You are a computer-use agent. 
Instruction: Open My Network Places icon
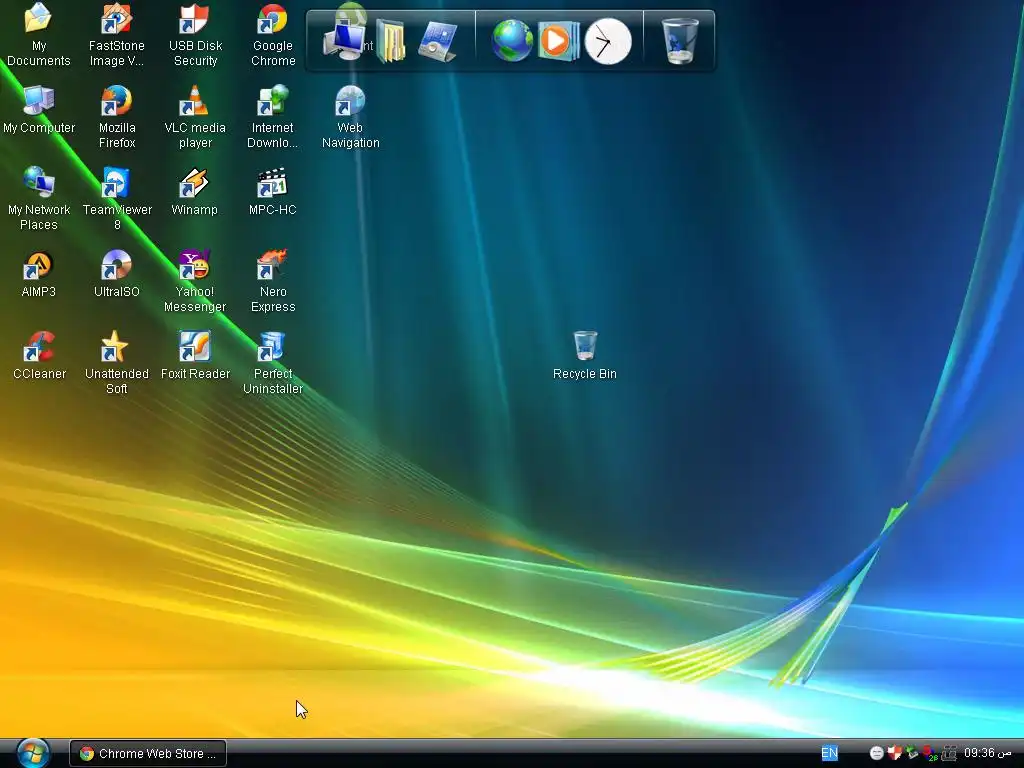(39, 198)
